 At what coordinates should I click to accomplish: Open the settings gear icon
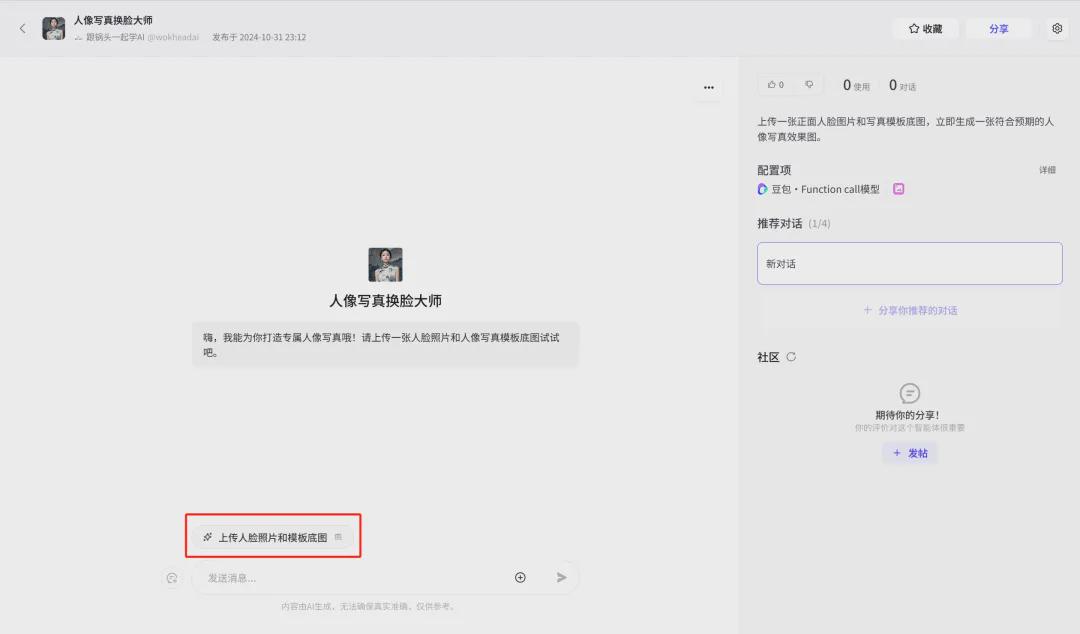pyautogui.click(x=1057, y=29)
